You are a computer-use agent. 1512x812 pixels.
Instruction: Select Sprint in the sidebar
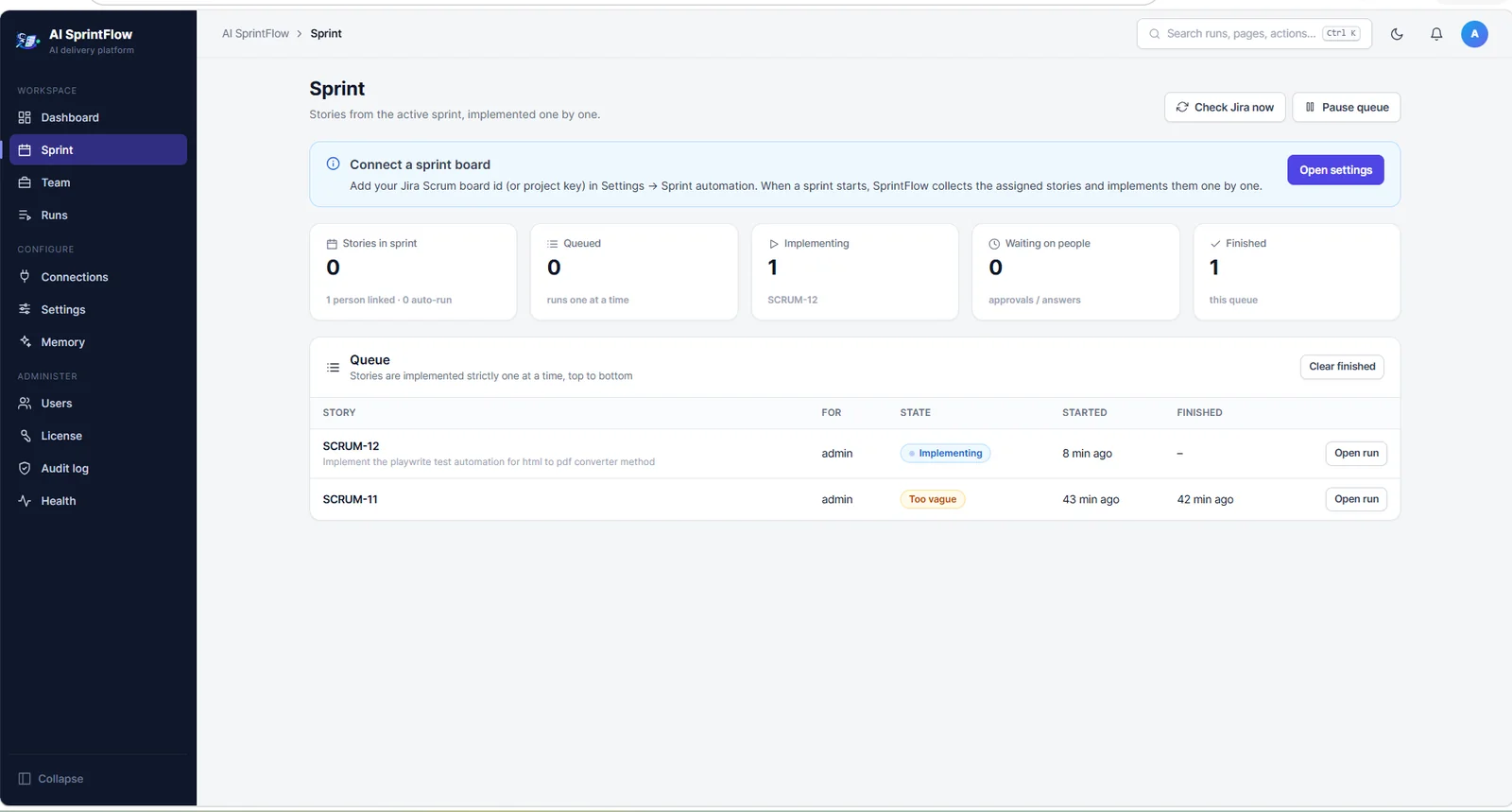click(x=98, y=149)
